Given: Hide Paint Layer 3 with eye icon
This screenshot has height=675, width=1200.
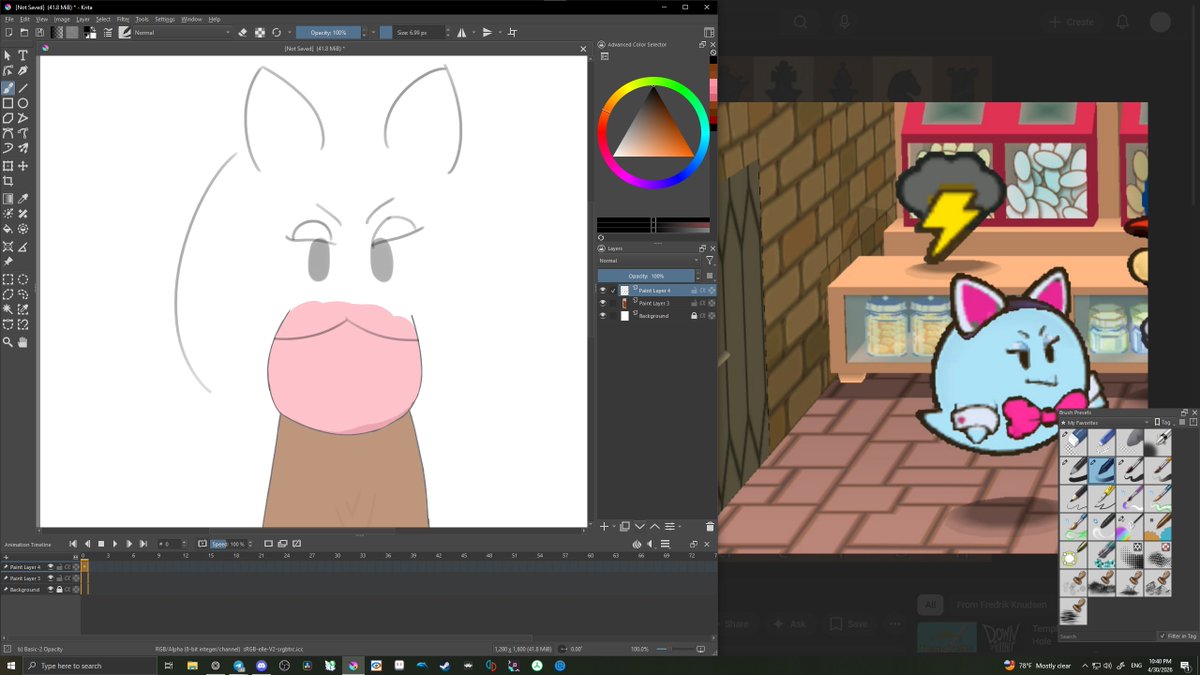Looking at the screenshot, I should (603, 303).
